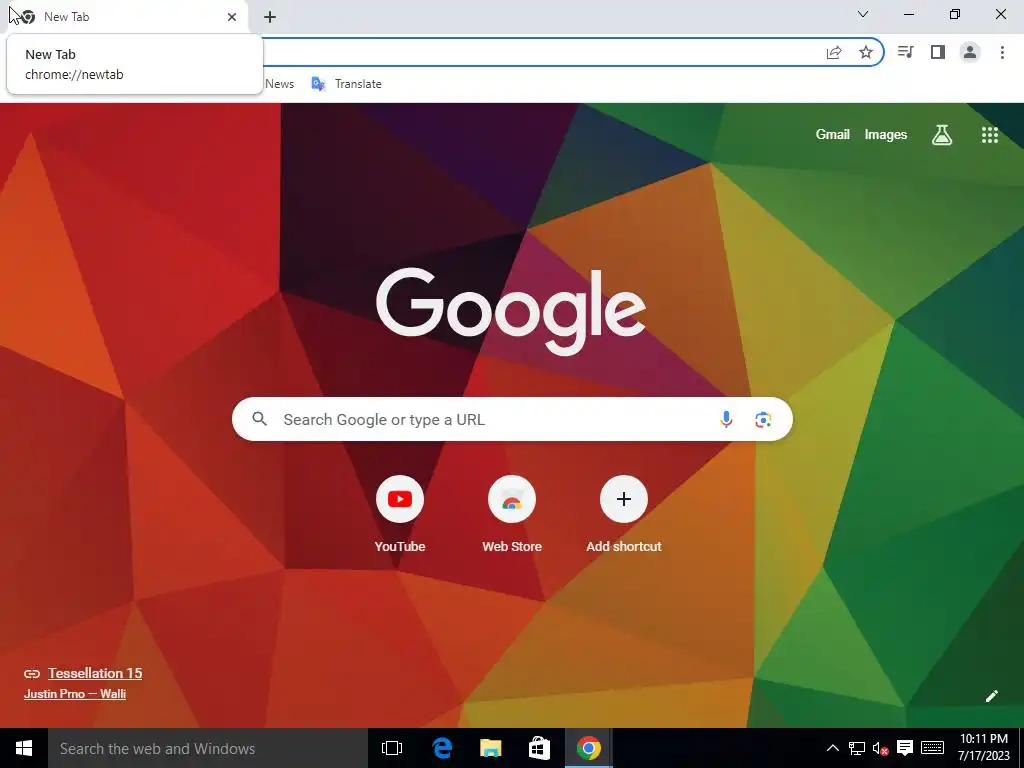Start voice search with microphone icon
1024x768 pixels.
click(726, 419)
